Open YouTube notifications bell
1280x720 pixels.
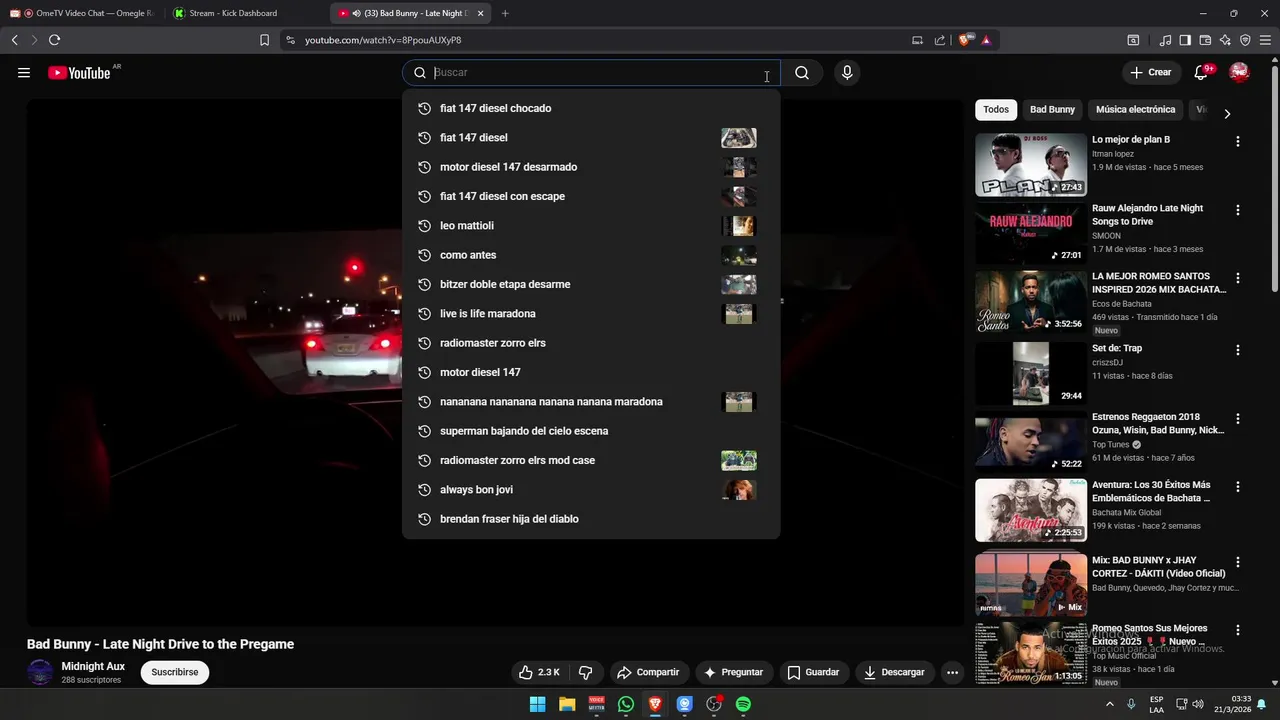point(1202,72)
